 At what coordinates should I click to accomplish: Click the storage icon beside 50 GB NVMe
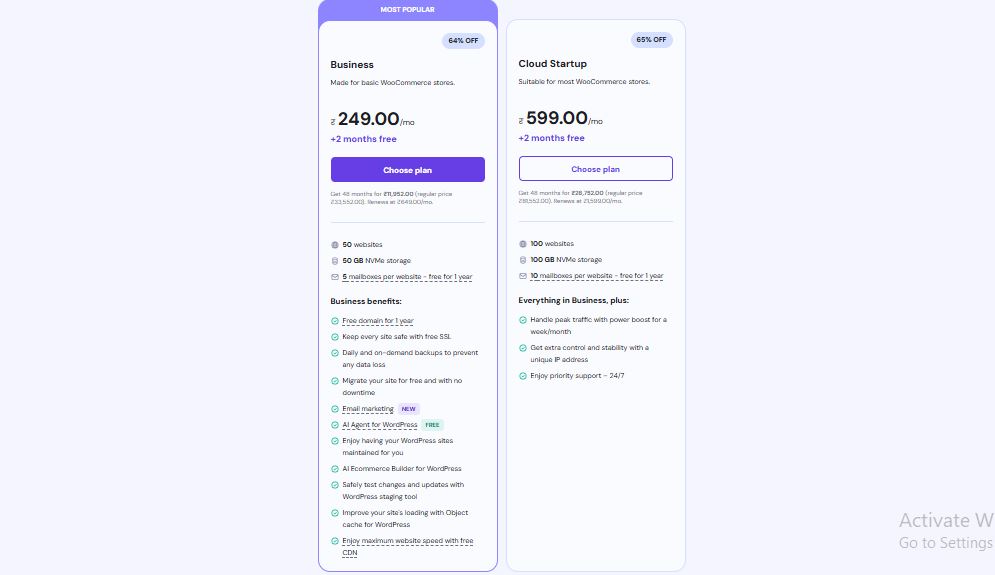coord(335,260)
